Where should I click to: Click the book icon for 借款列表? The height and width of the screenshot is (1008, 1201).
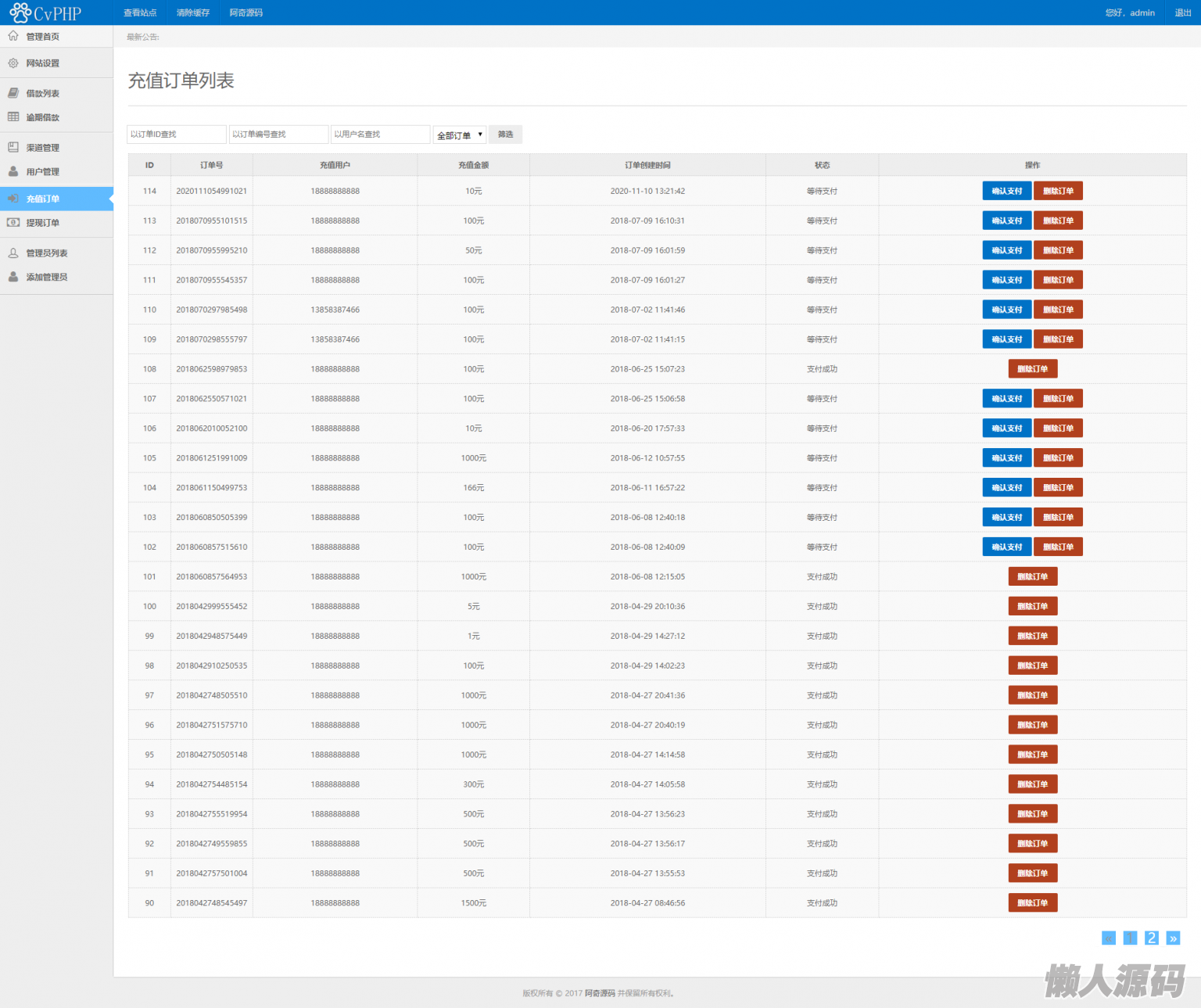(13, 93)
